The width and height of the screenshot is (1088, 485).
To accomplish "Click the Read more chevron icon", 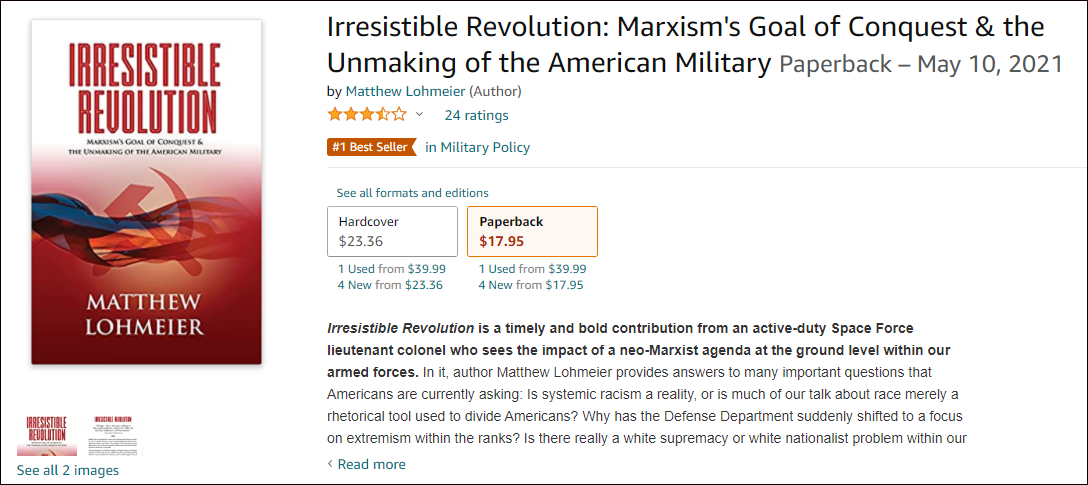I will 331,464.
